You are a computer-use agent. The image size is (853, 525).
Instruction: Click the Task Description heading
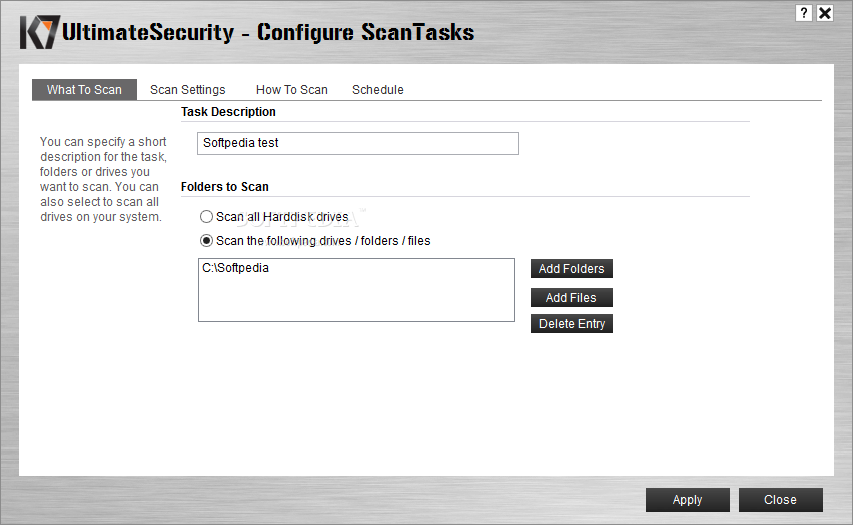pos(228,112)
